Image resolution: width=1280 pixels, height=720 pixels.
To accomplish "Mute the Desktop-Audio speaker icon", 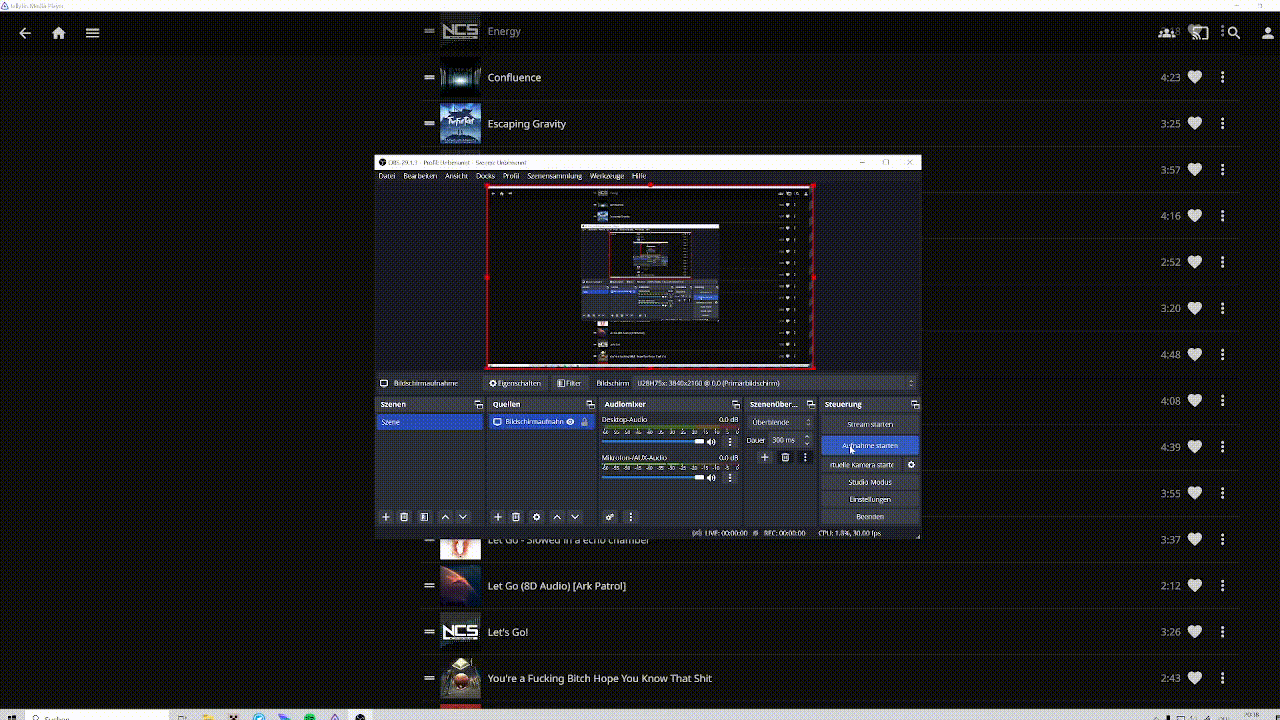I will coord(712,442).
